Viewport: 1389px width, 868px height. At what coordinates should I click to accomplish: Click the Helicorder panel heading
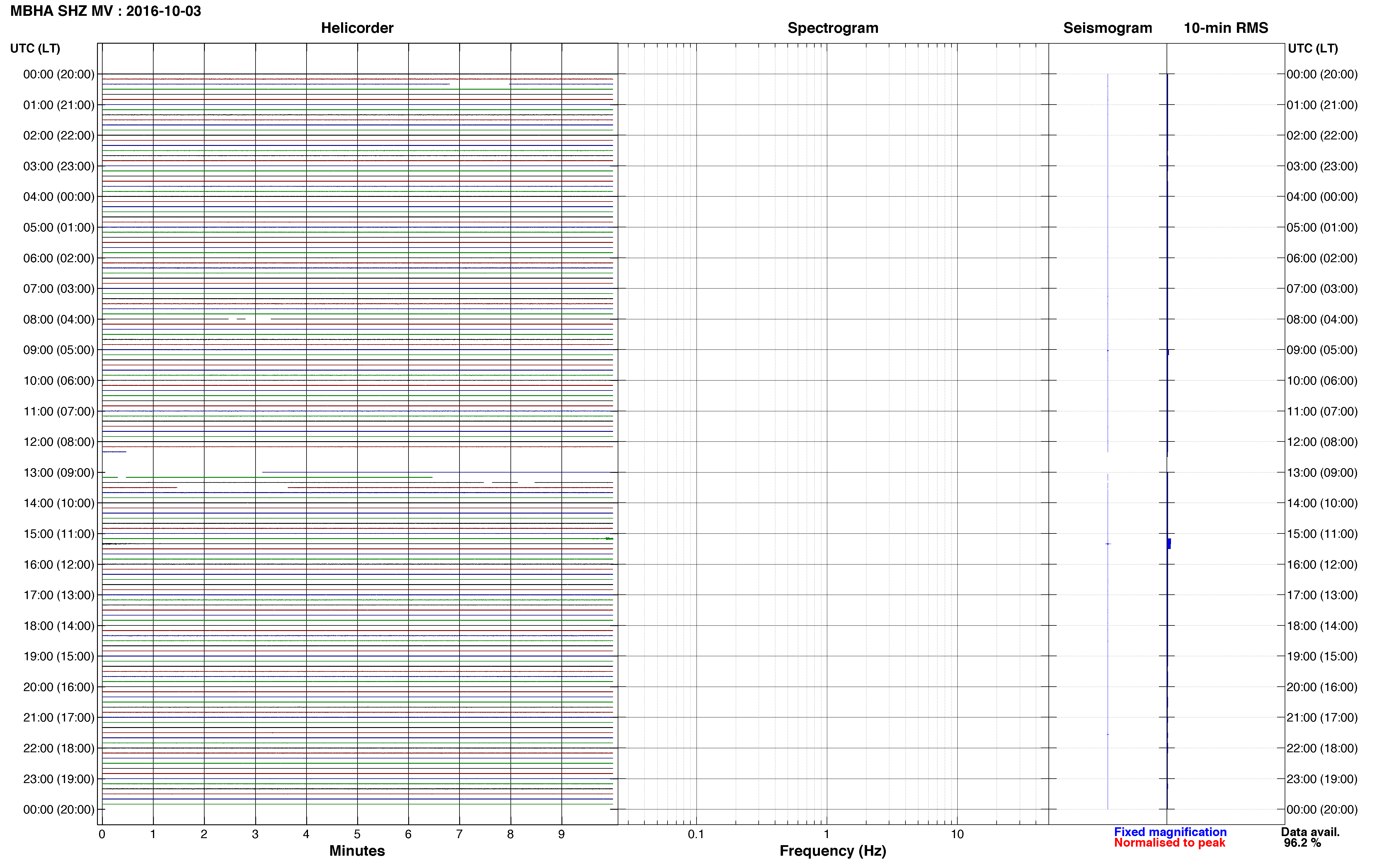pyautogui.click(x=357, y=28)
